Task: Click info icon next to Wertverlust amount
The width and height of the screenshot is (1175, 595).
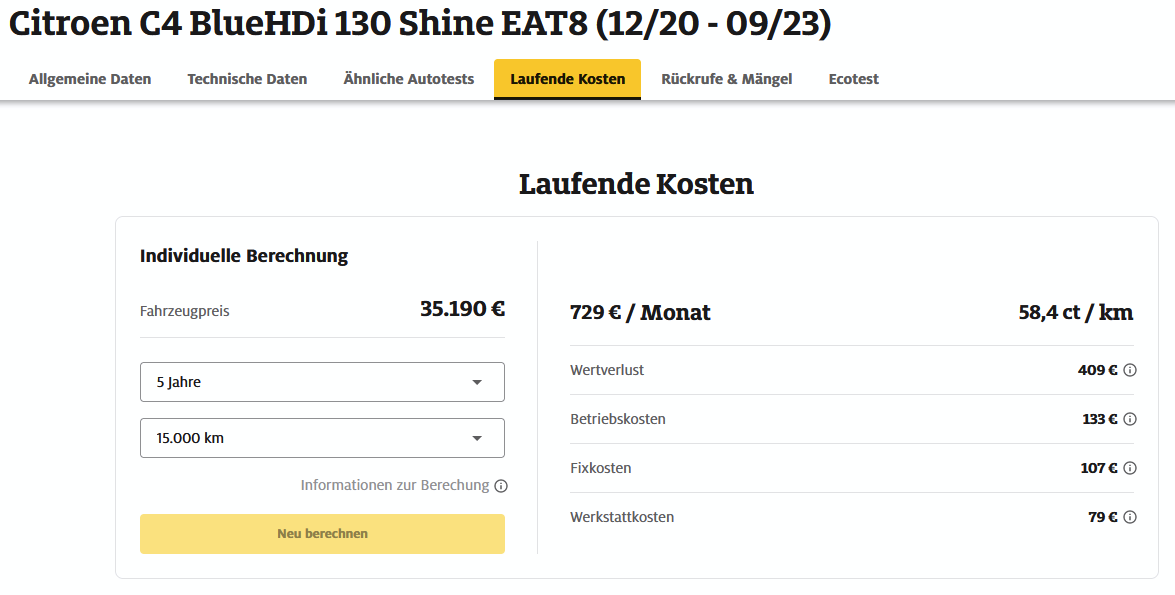Action: click(x=1130, y=370)
